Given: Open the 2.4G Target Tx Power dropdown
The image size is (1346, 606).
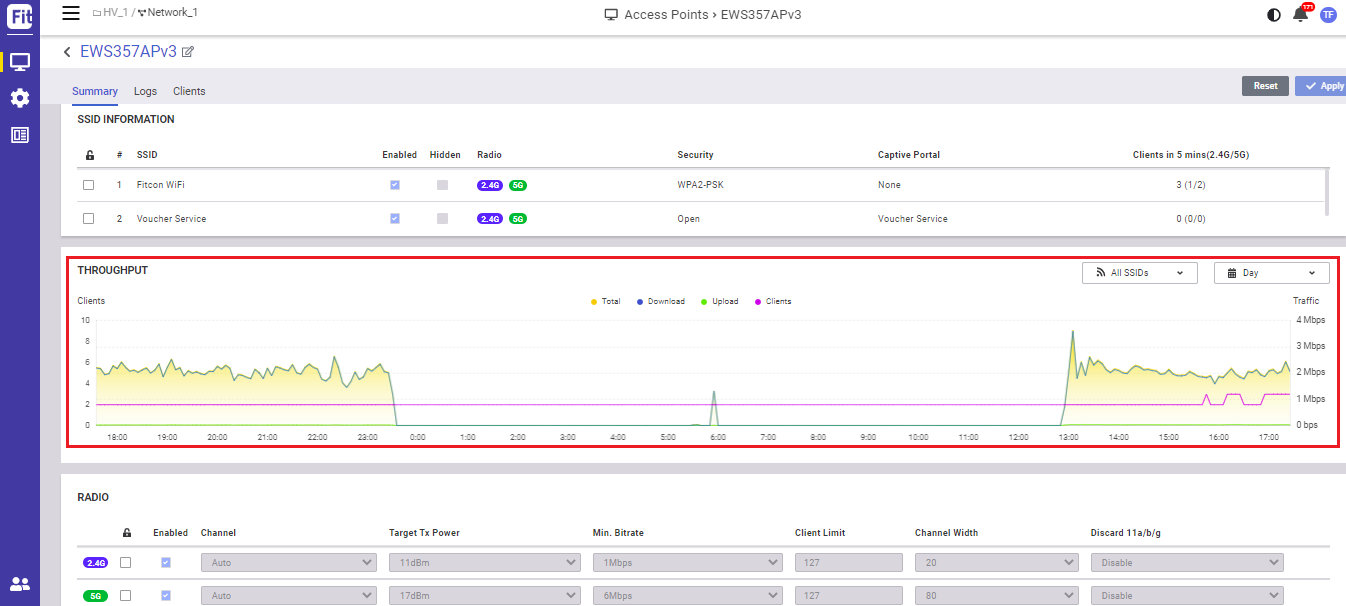Looking at the screenshot, I should click(x=484, y=563).
